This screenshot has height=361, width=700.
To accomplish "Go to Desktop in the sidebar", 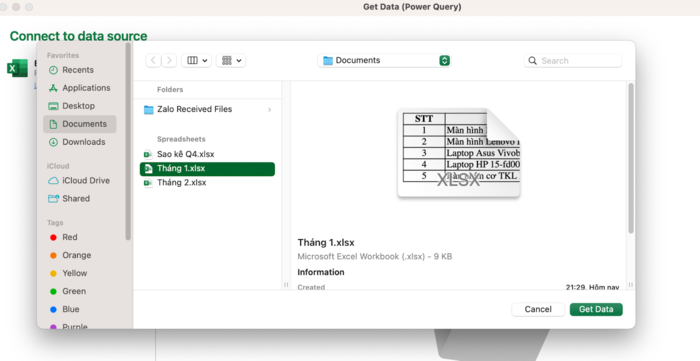I will 79,106.
